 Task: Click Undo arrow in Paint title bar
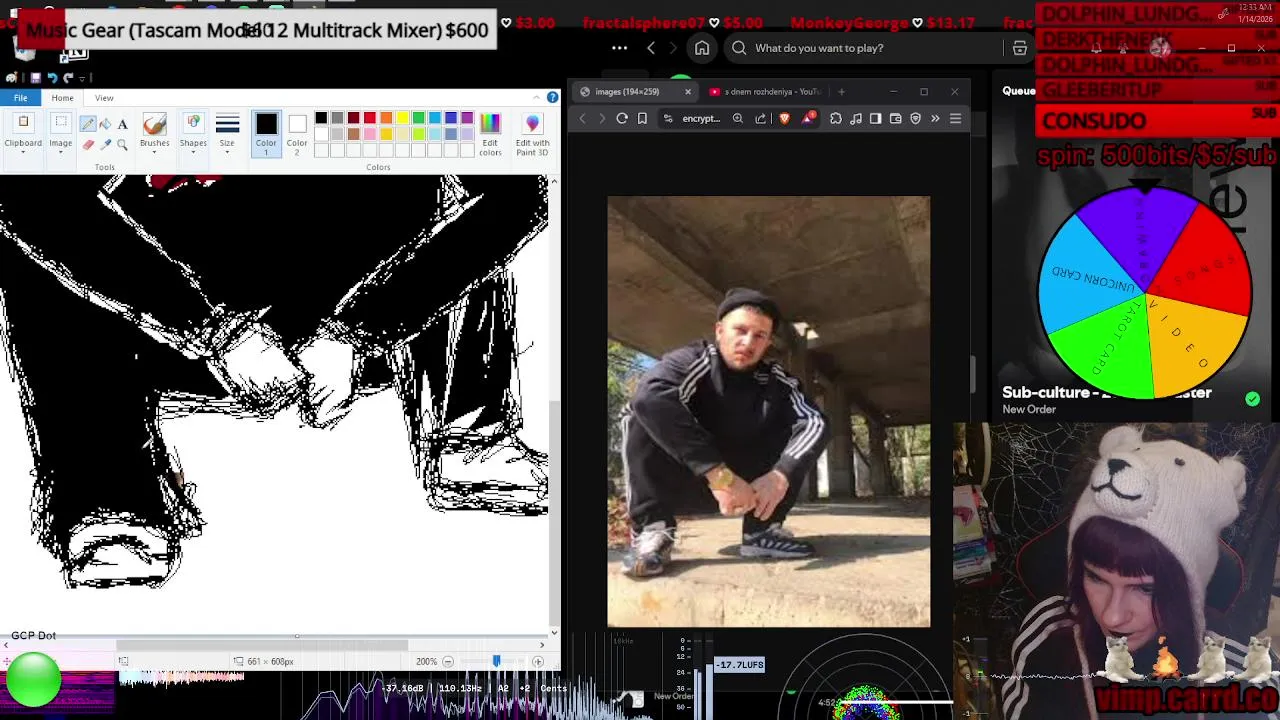pos(52,78)
